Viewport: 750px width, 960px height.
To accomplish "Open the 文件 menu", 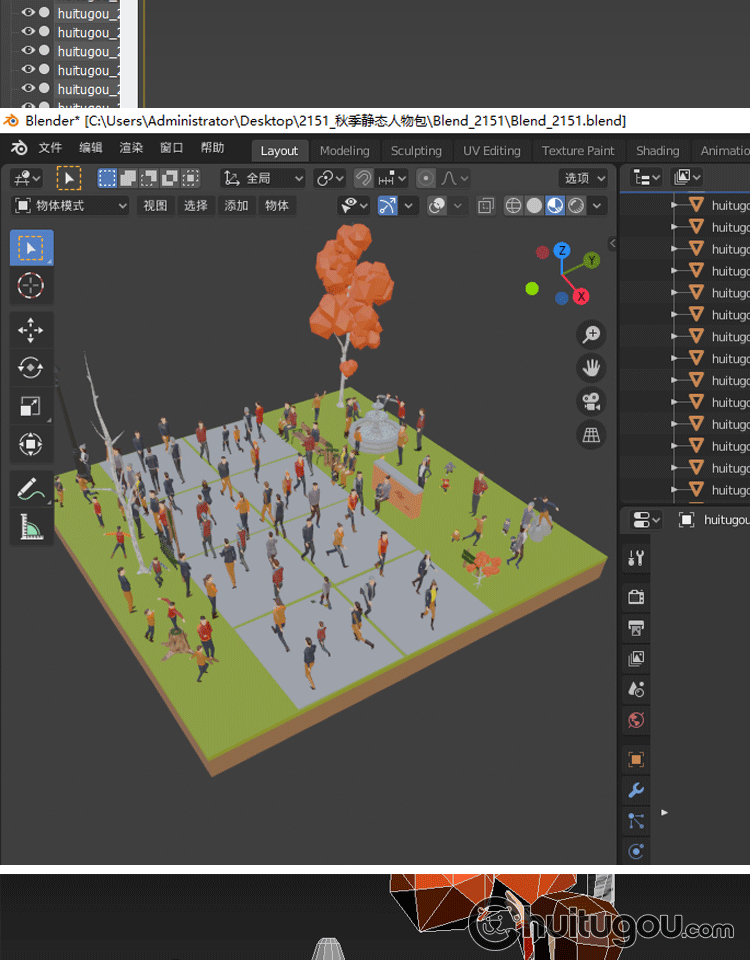I will pyautogui.click(x=50, y=148).
